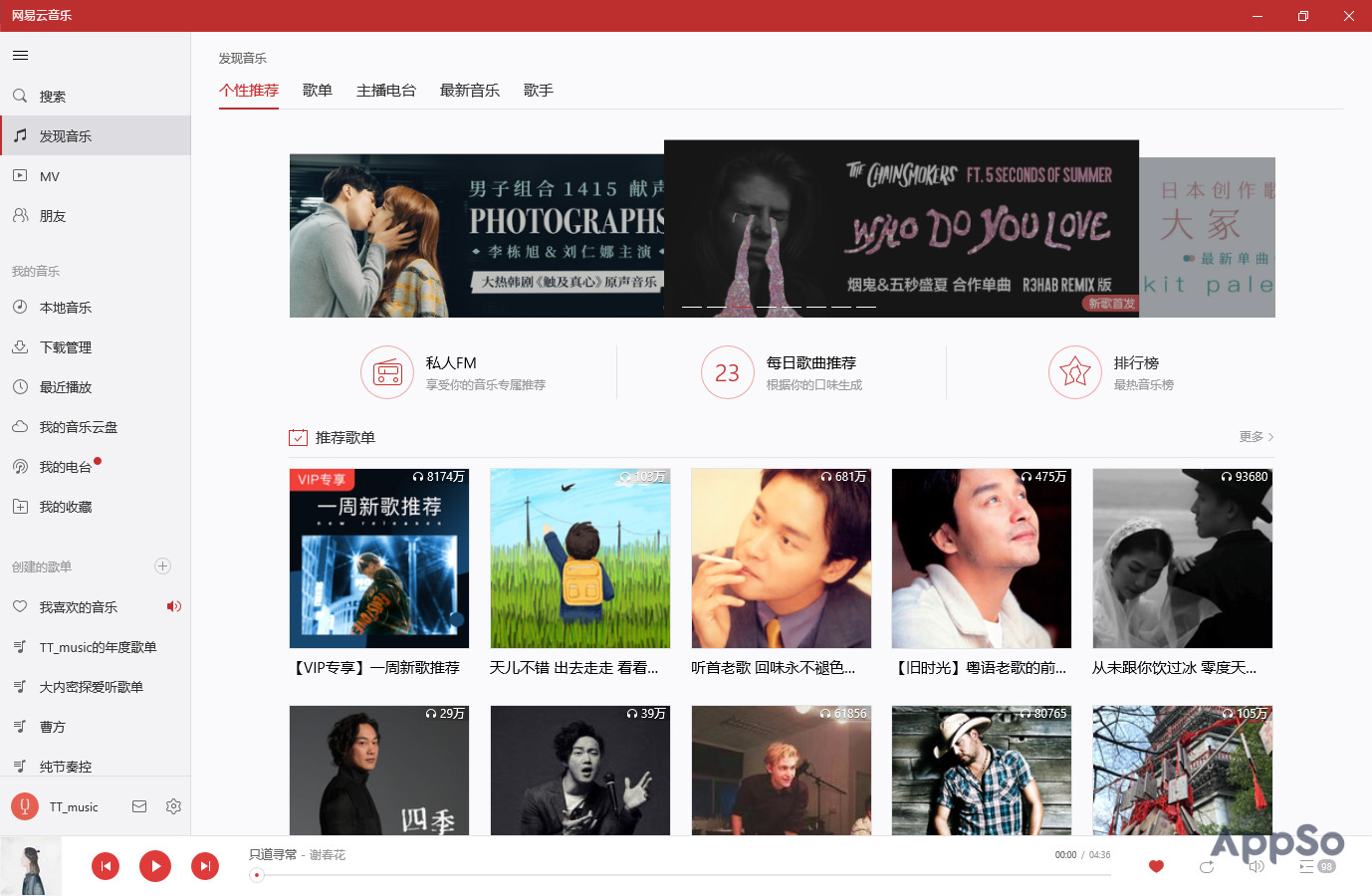Image resolution: width=1372 pixels, height=896 pixels.
Task: Expand 创建的歌单 to create new playlist
Action: tap(162, 565)
